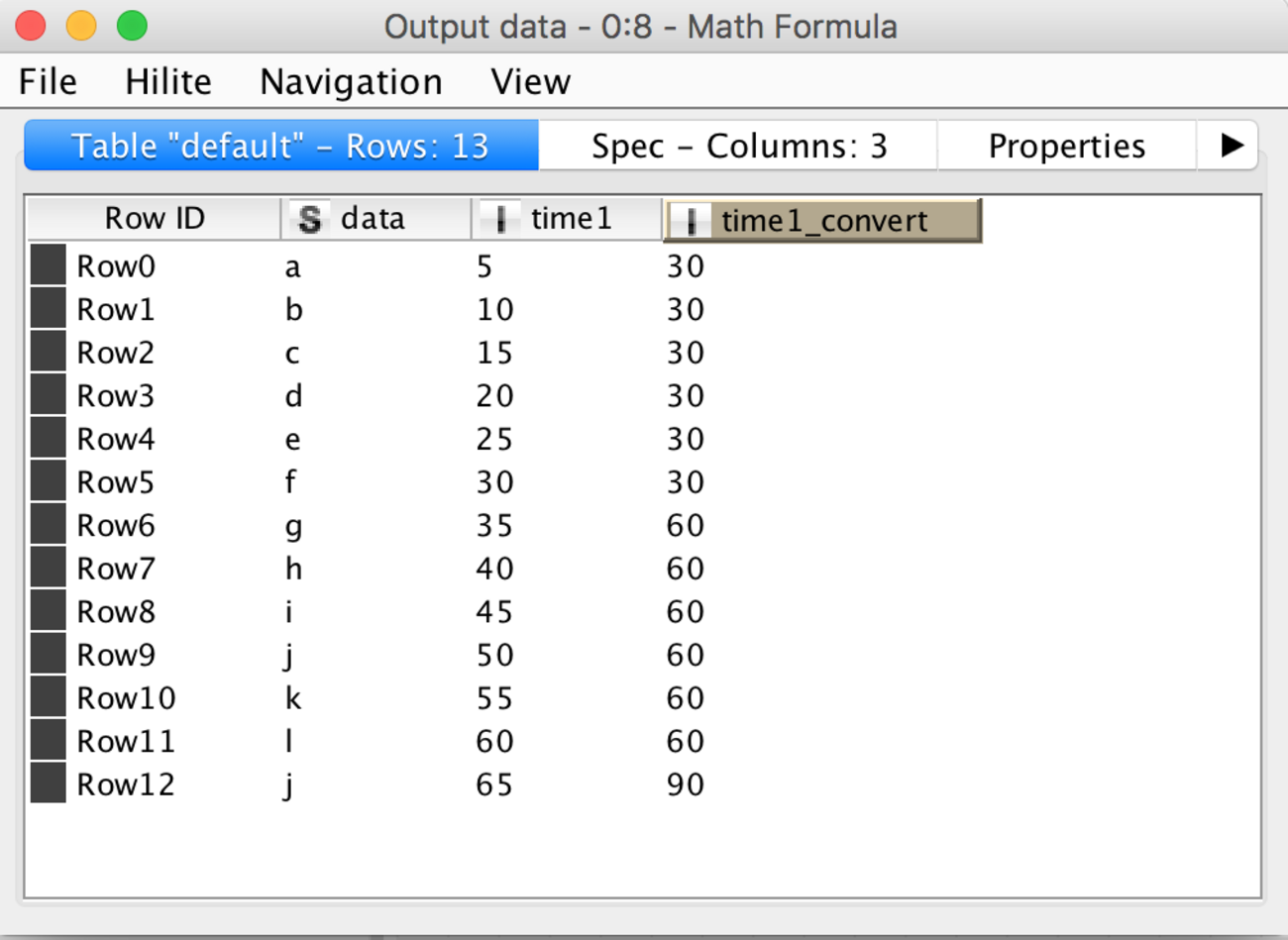Click the Integer icon on time1_convert header
Viewport: 1288px width, 940px height.
[691, 221]
